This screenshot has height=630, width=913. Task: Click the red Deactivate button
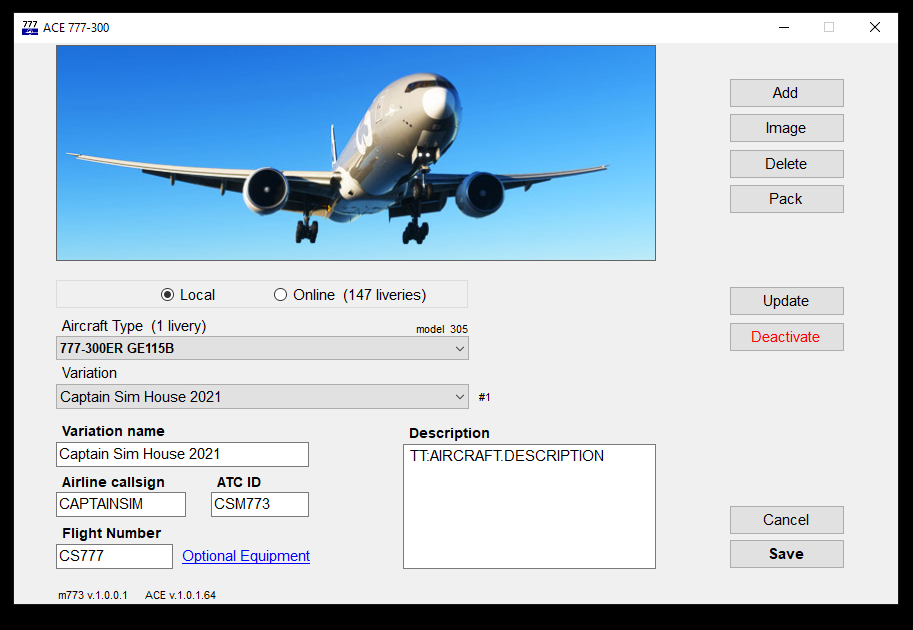pyautogui.click(x=786, y=337)
